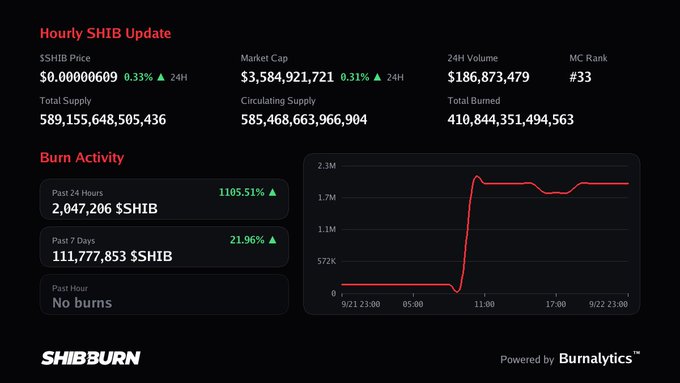680x383 pixels.
Task: Click the 21.96% seven-day change
Action: [x=247, y=240]
